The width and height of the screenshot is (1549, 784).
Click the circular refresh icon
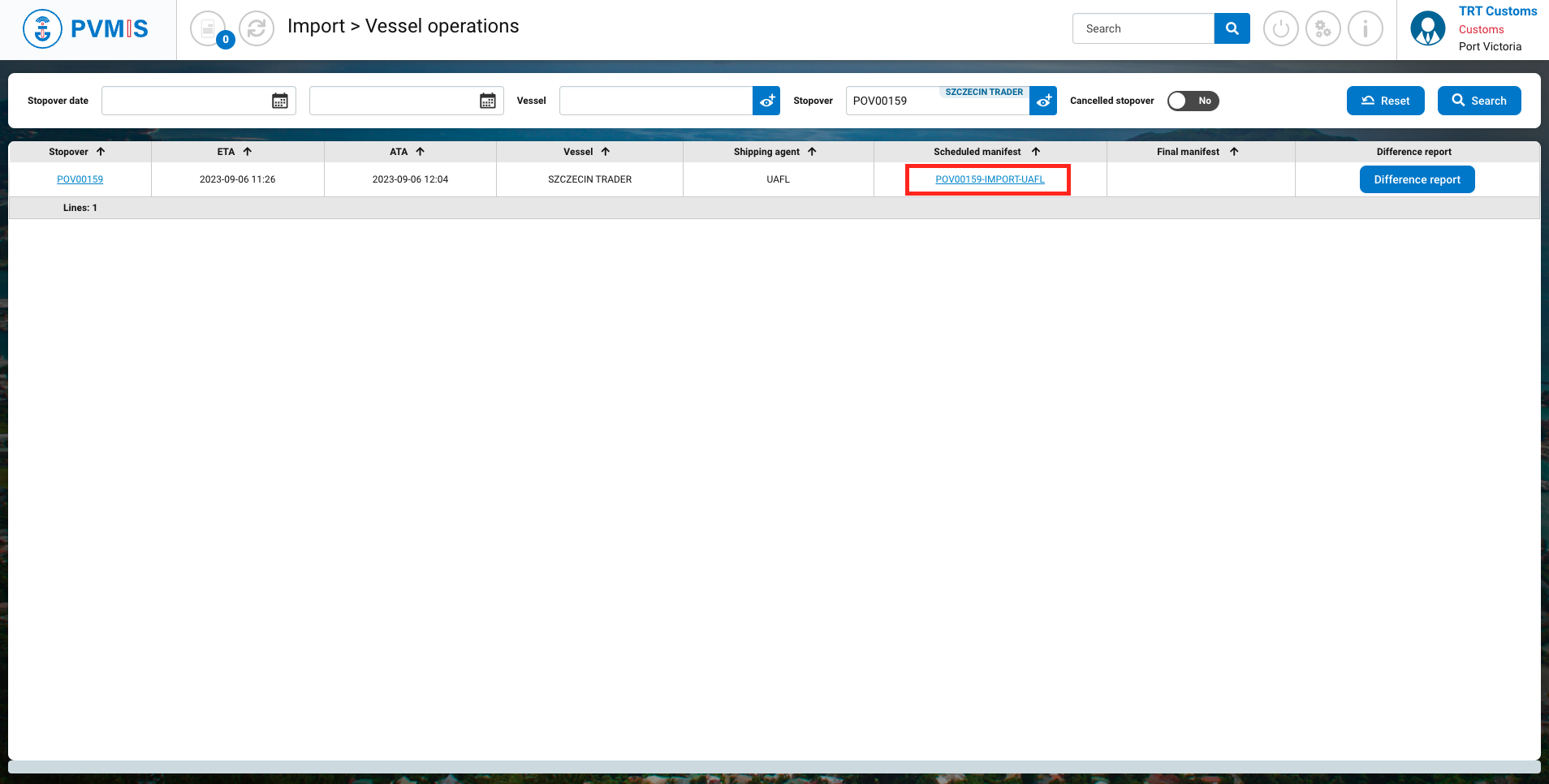[257, 29]
